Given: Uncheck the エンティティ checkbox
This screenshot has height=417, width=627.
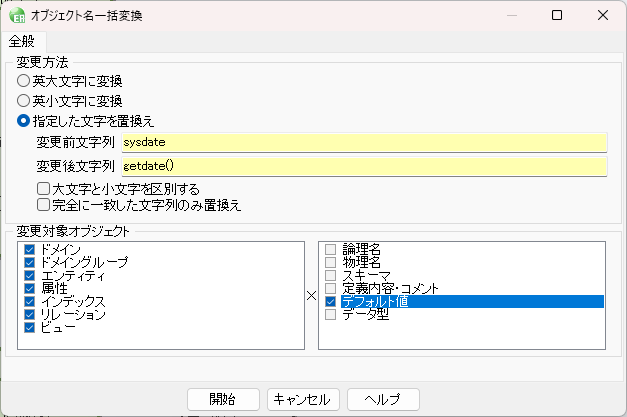Looking at the screenshot, I should click(x=29, y=276).
